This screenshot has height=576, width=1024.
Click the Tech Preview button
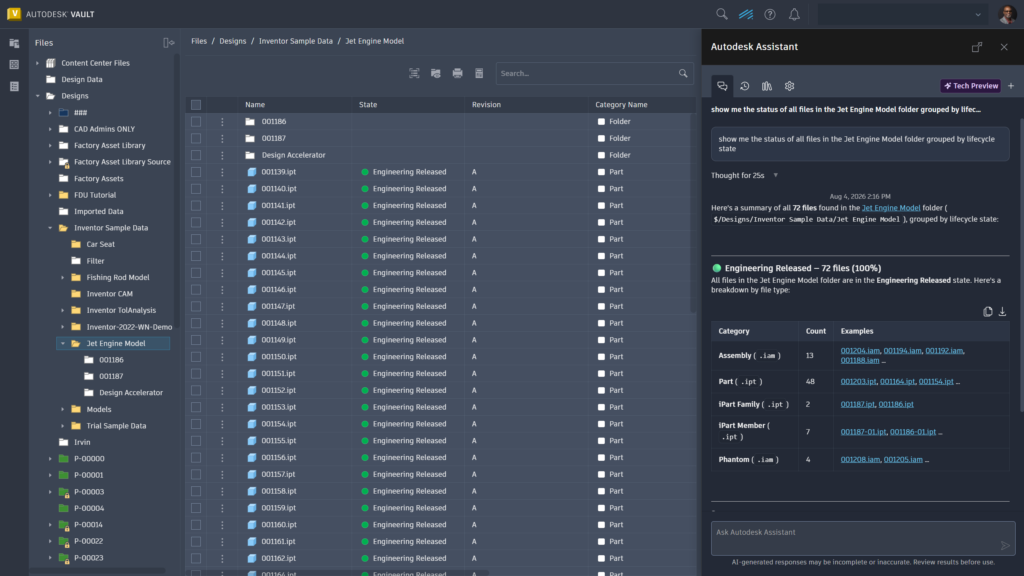coord(970,86)
